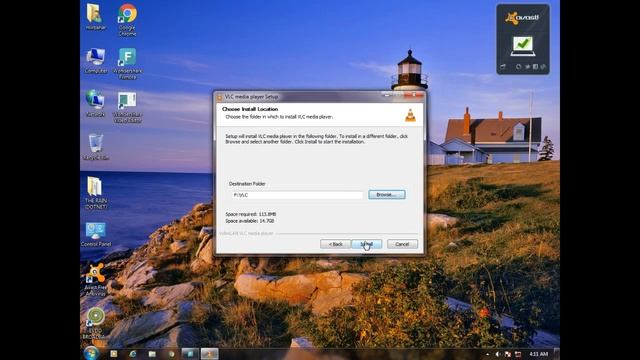Image resolution: width=640 pixels, height=360 pixels.
Task: Click the Avast gadget Twitter icon
Action: [x=527, y=67]
